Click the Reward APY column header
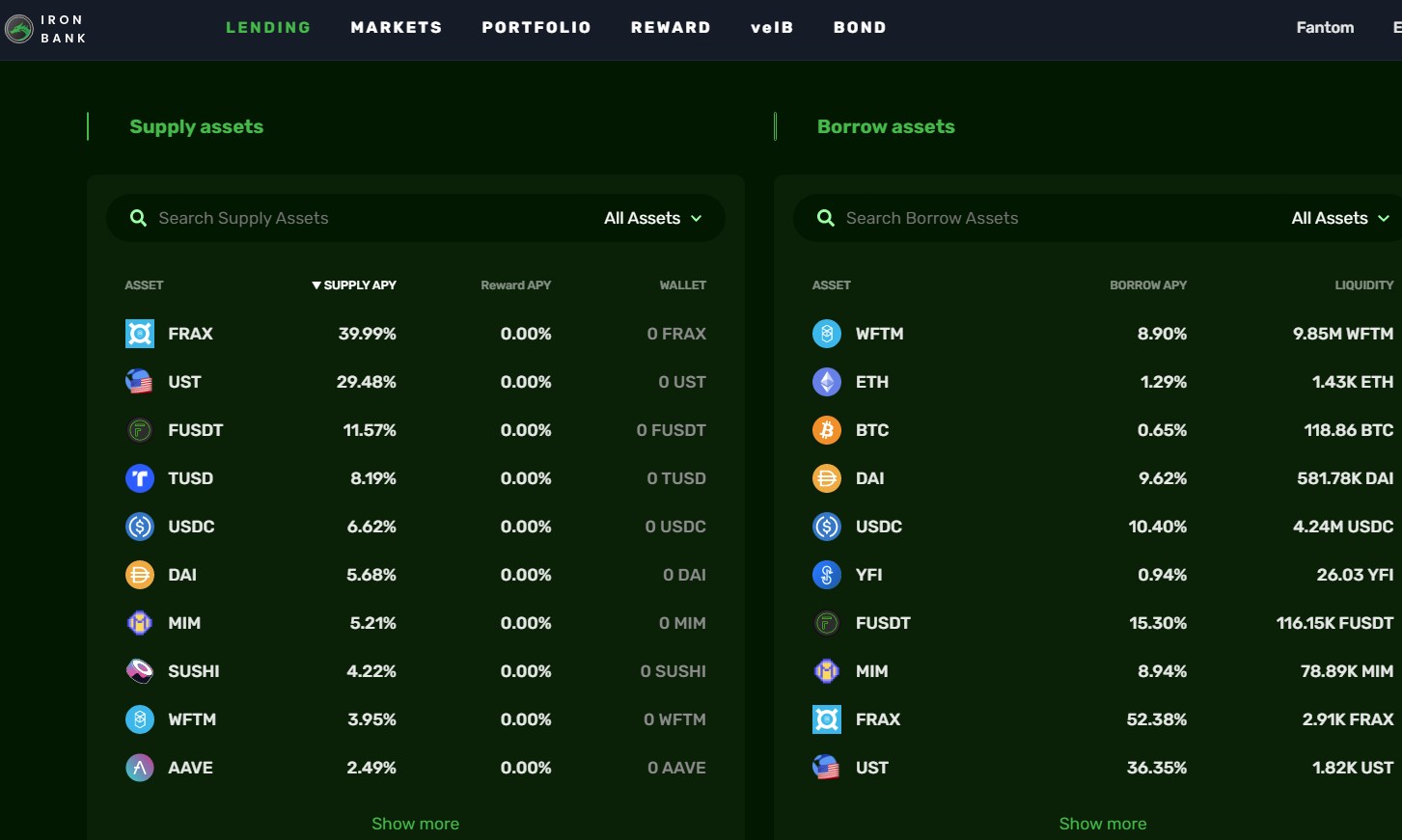Image resolution: width=1402 pixels, height=840 pixels. tap(516, 285)
